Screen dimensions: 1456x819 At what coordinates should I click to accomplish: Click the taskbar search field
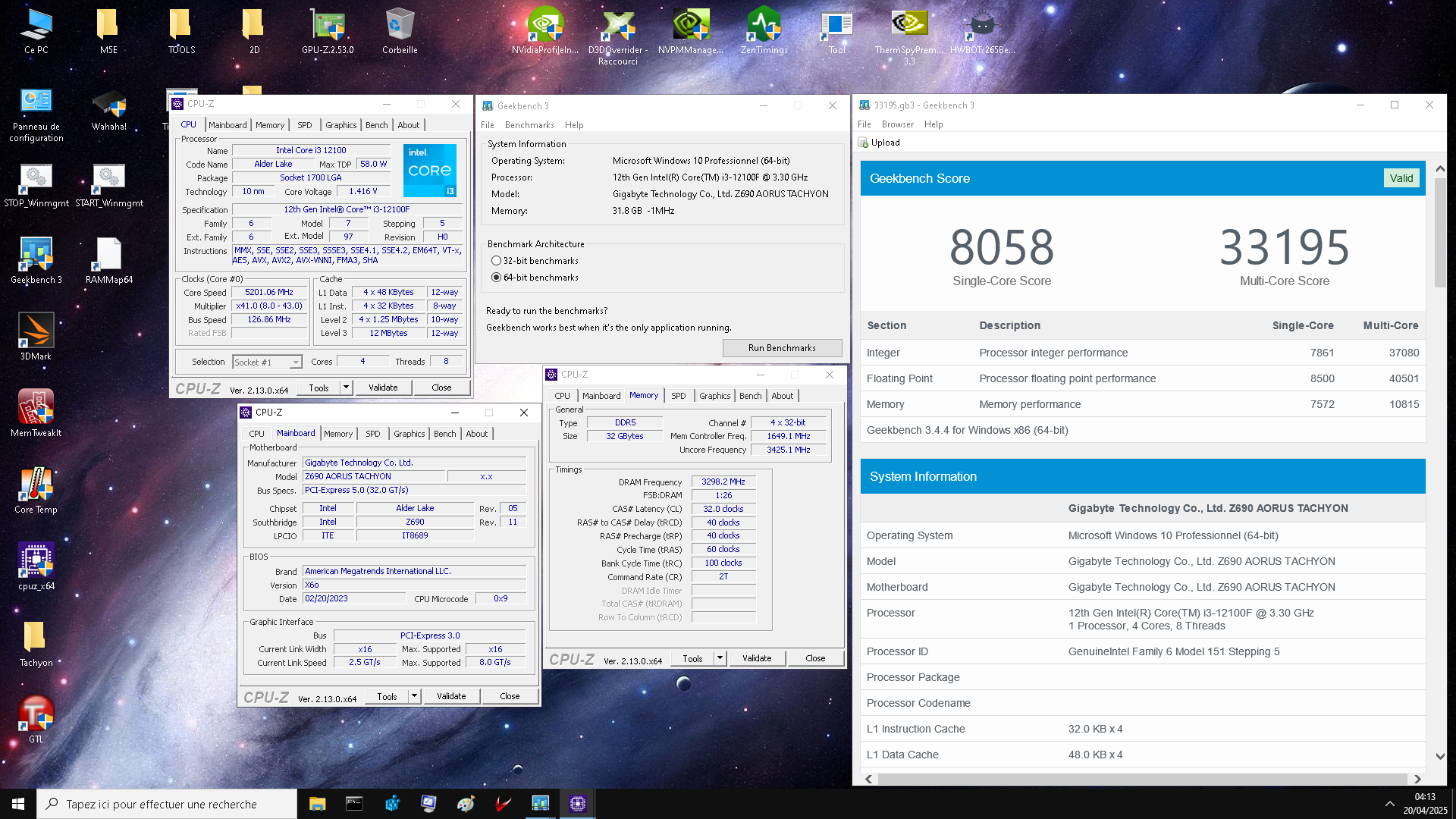click(x=167, y=804)
